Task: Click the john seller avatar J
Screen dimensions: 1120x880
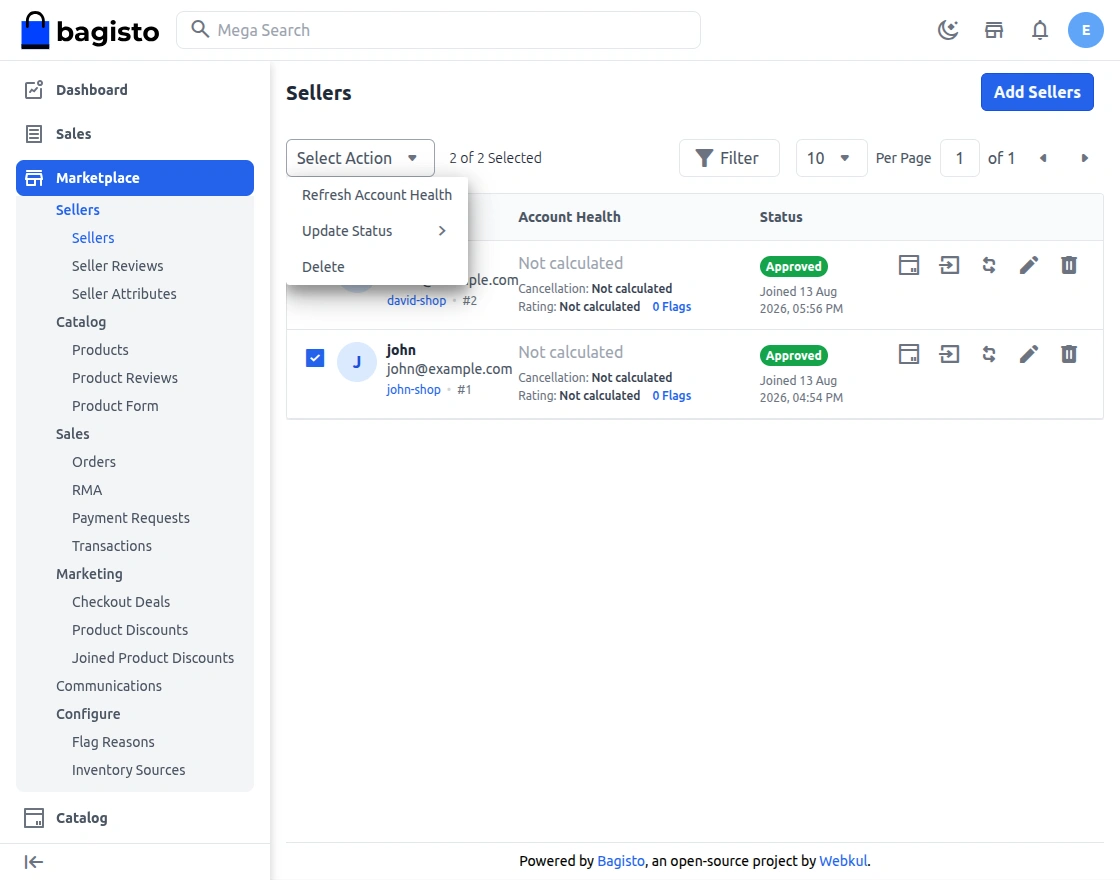Action: 356,362
